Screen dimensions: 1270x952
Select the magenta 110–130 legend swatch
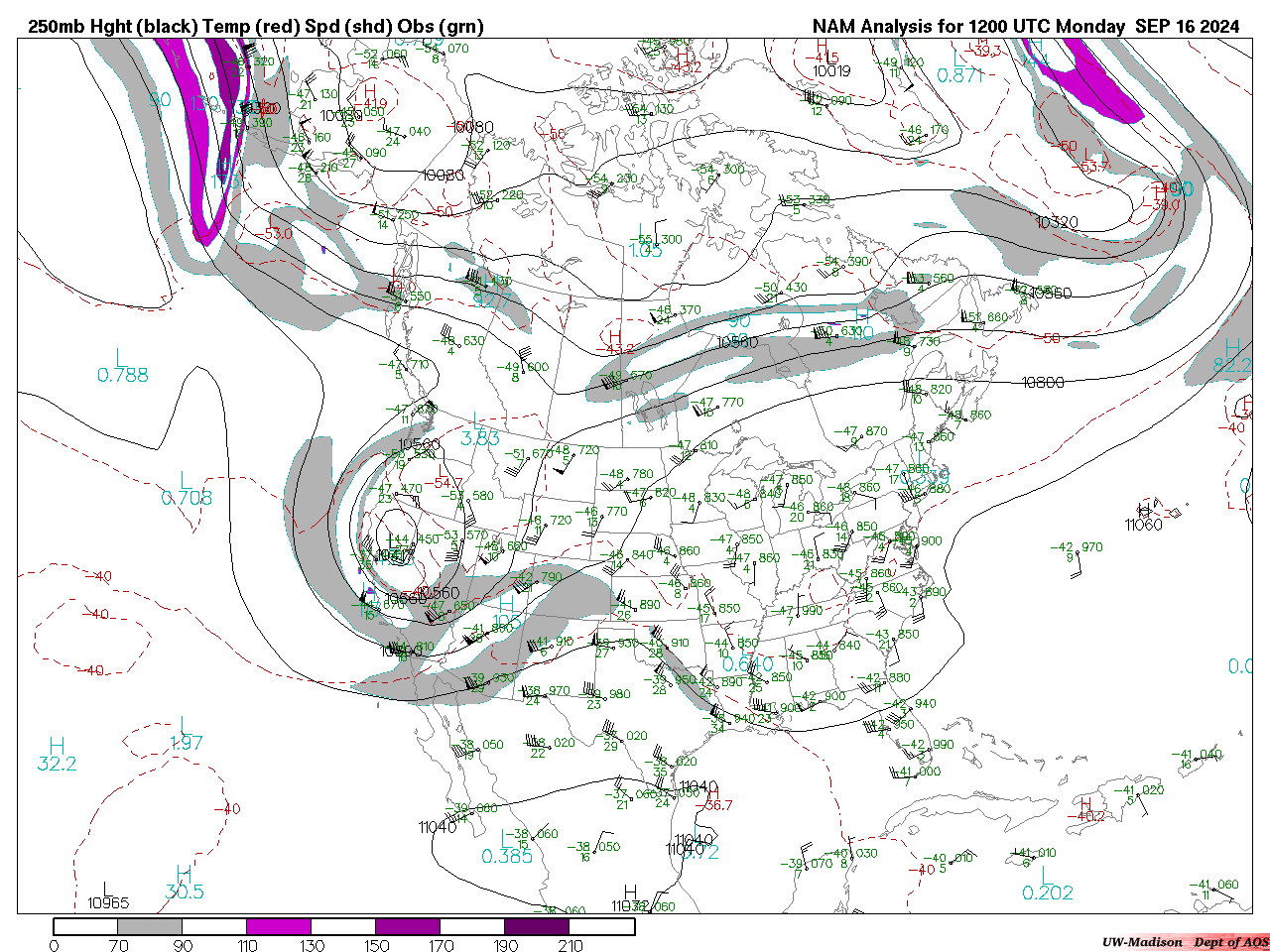(279, 926)
